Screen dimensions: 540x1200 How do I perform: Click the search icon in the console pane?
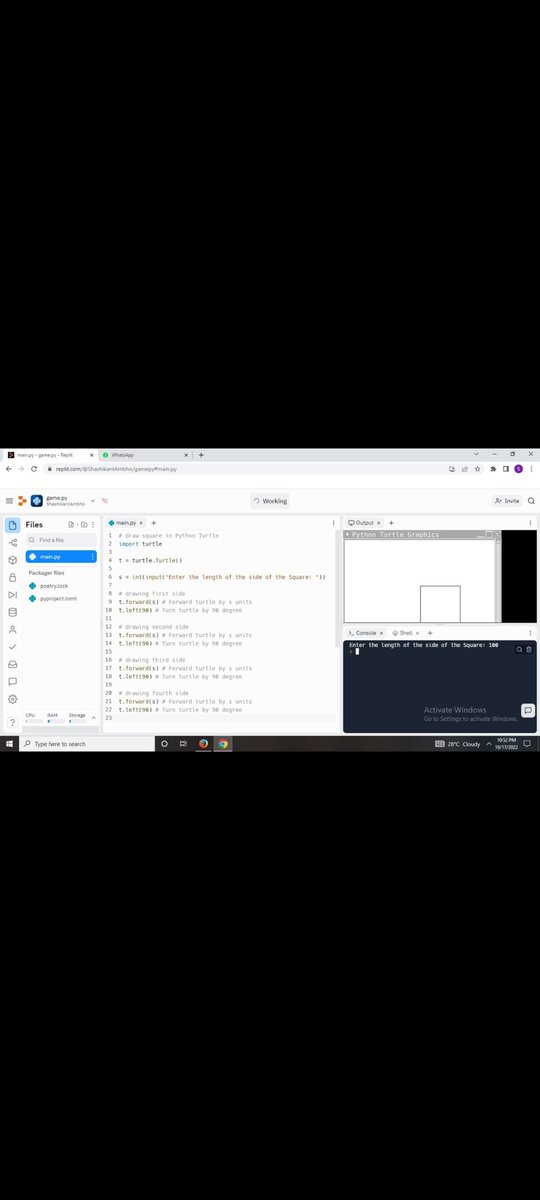click(519, 649)
